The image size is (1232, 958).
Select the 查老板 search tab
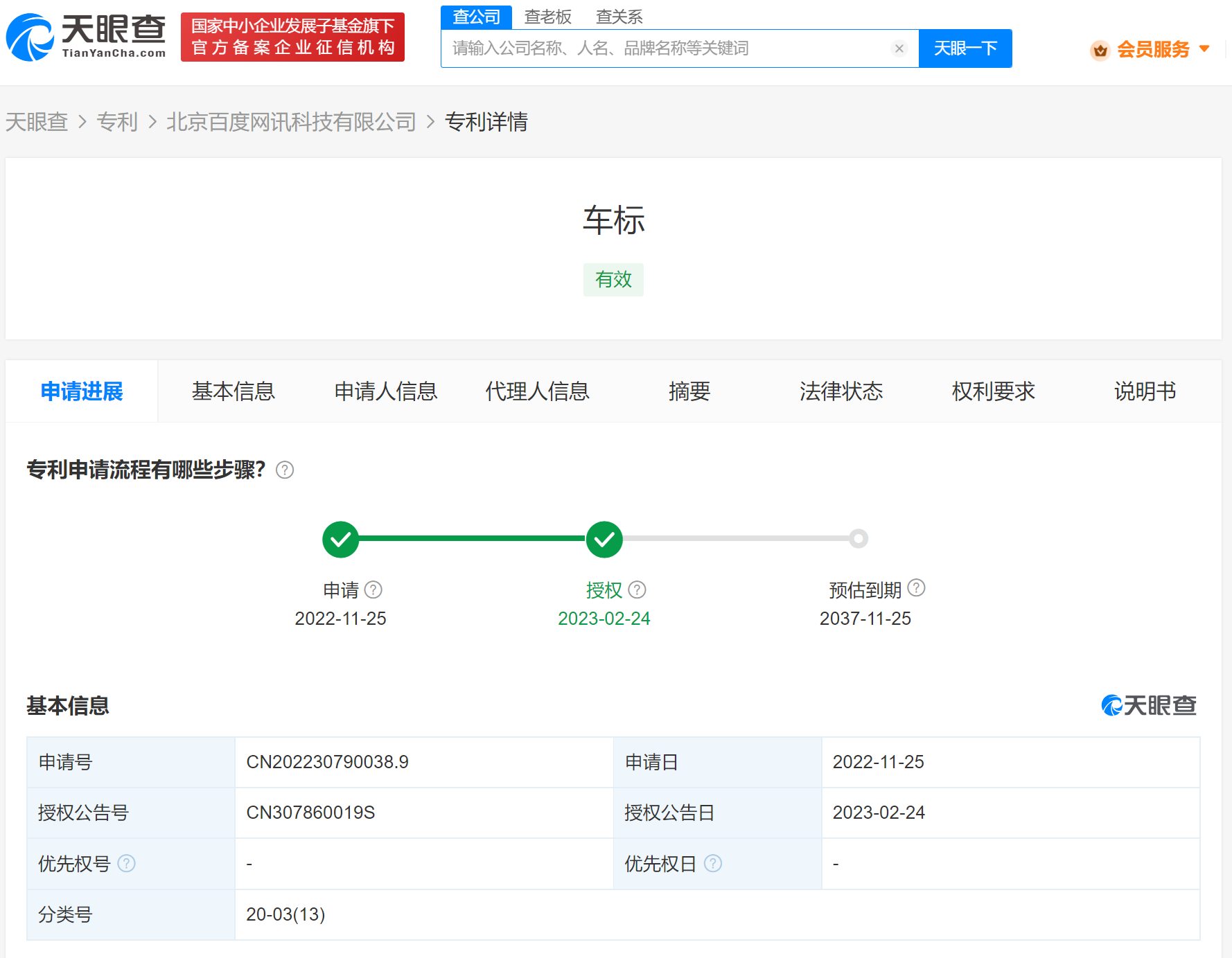(547, 16)
